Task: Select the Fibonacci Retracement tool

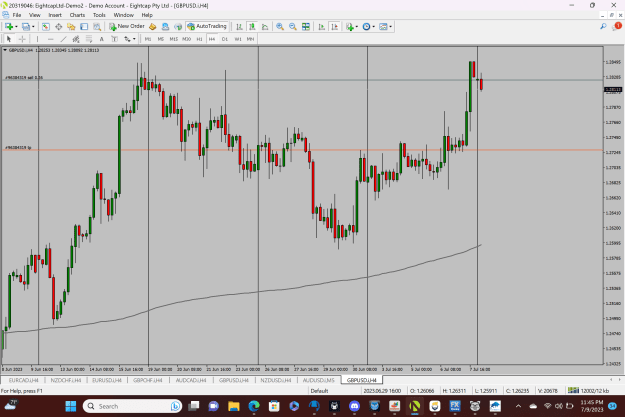Action: [x=89, y=39]
